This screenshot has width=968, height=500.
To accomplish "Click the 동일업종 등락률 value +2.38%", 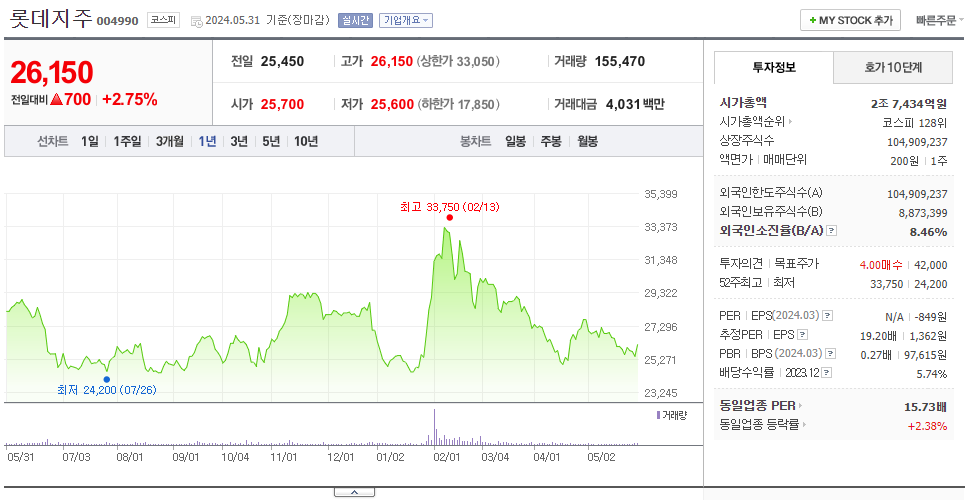I will 927,425.
